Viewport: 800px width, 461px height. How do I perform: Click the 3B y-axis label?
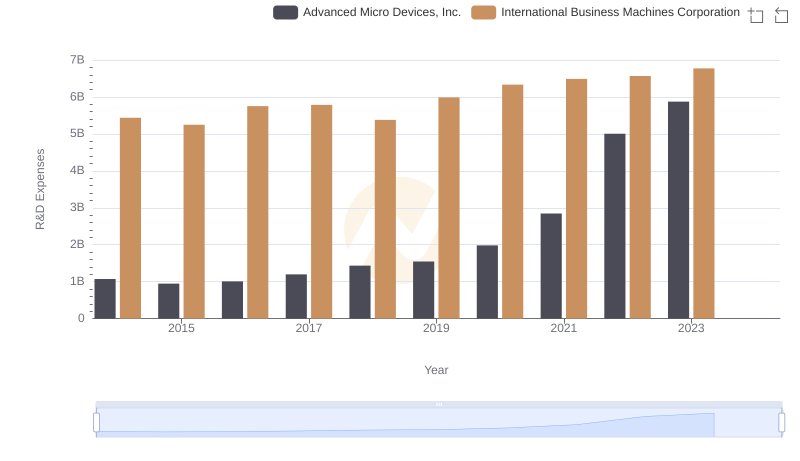77,208
